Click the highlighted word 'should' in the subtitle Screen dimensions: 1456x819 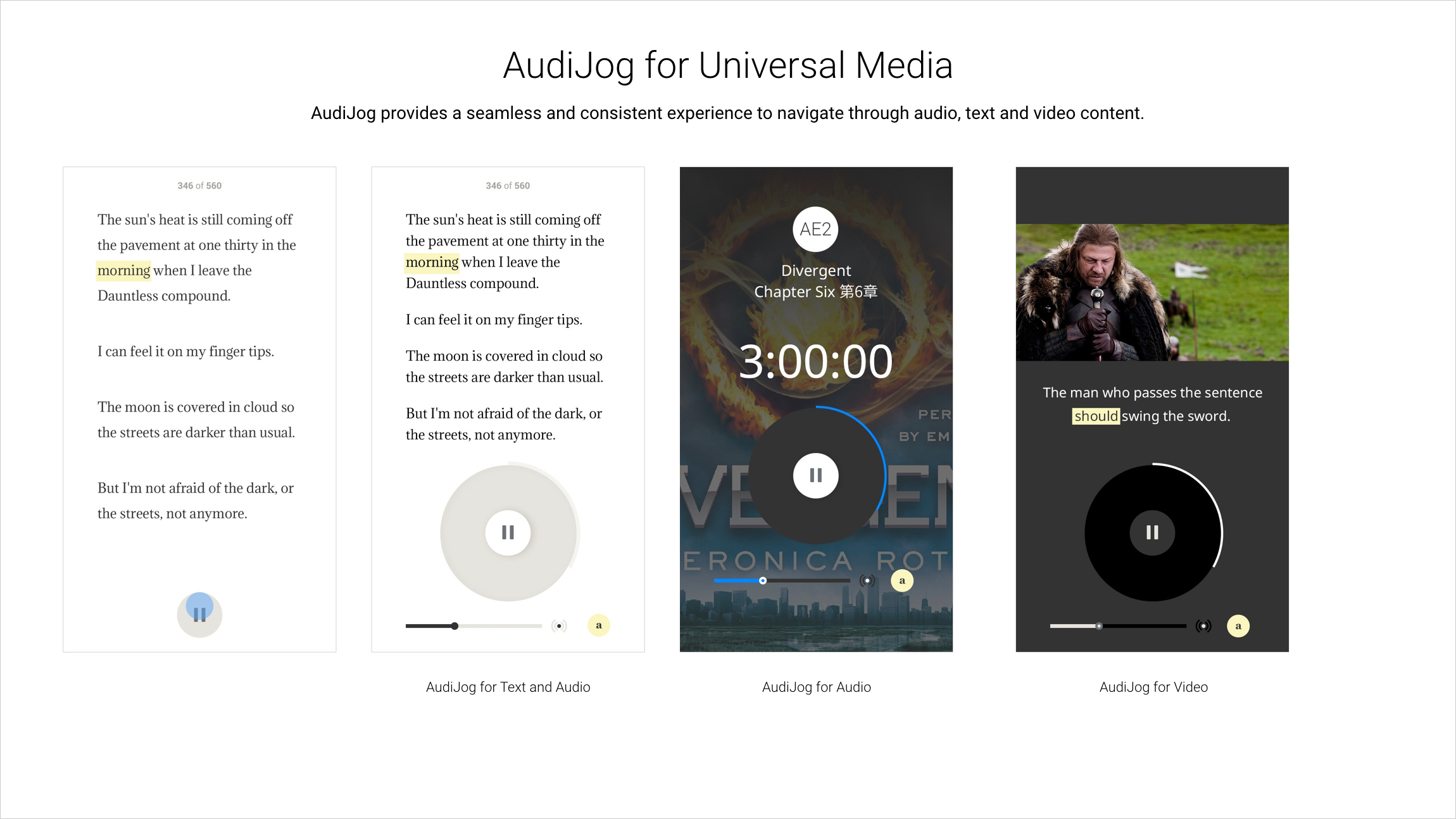click(1096, 416)
